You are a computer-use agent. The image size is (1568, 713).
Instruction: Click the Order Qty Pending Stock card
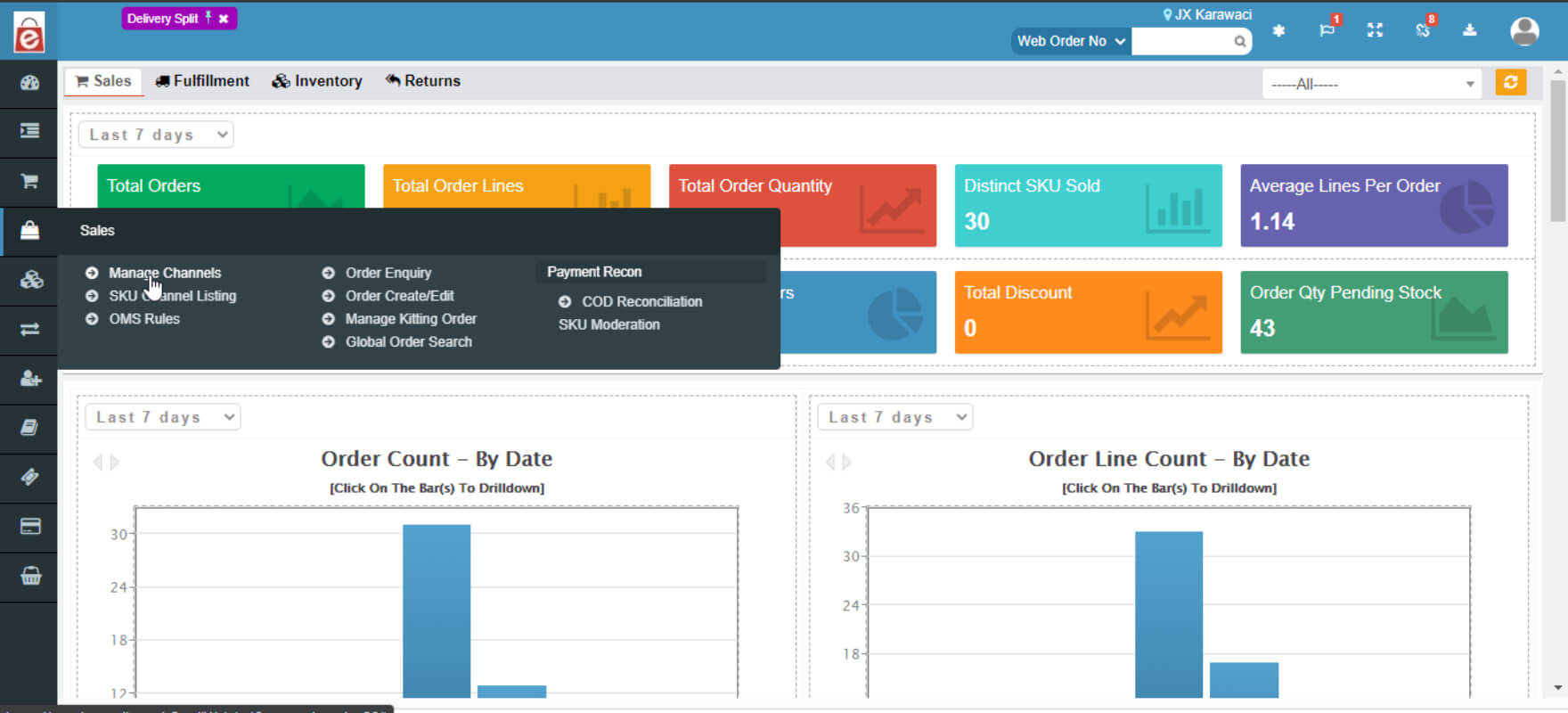click(1374, 312)
